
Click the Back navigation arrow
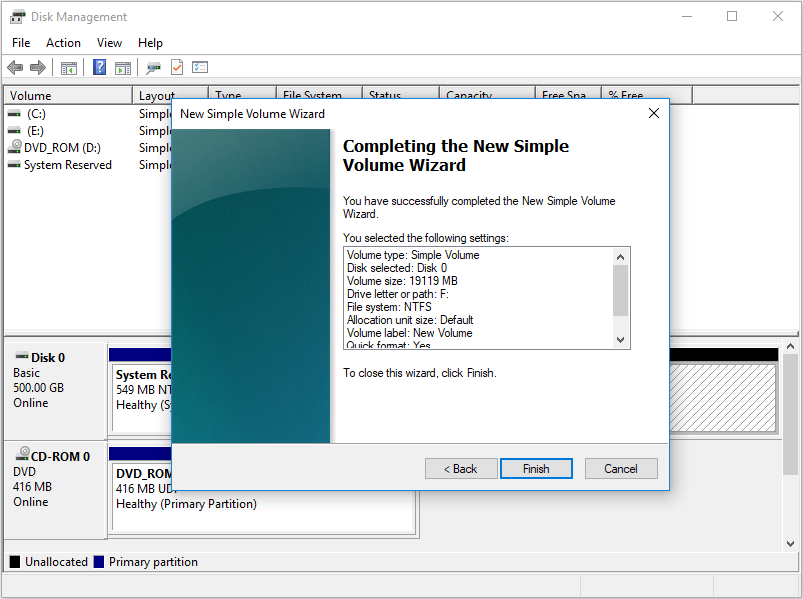pos(14,67)
